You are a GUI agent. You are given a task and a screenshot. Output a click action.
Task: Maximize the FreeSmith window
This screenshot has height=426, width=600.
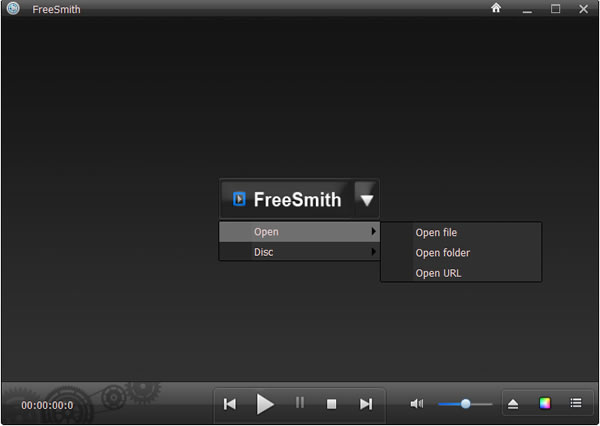coord(556,8)
